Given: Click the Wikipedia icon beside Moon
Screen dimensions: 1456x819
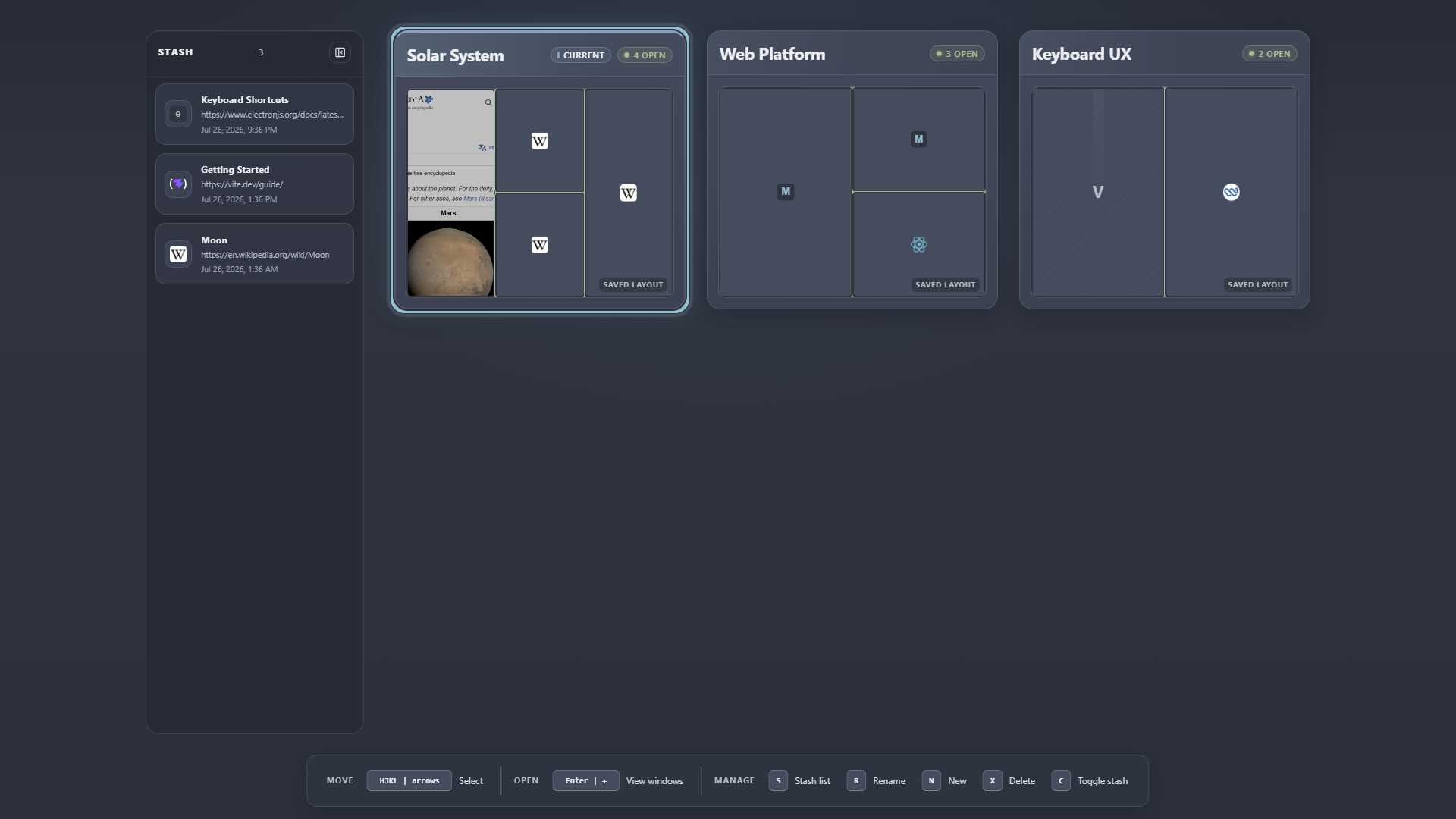Looking at the screenshot, I should pyautogui.click(x=178, y=254).
